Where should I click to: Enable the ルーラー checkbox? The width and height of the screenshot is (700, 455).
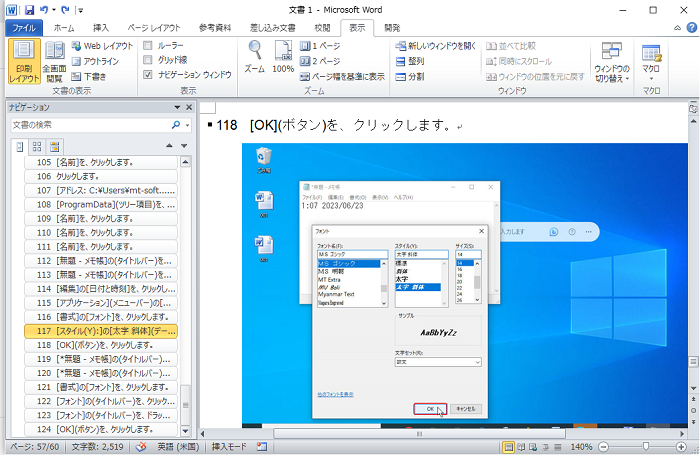point(148,45)
